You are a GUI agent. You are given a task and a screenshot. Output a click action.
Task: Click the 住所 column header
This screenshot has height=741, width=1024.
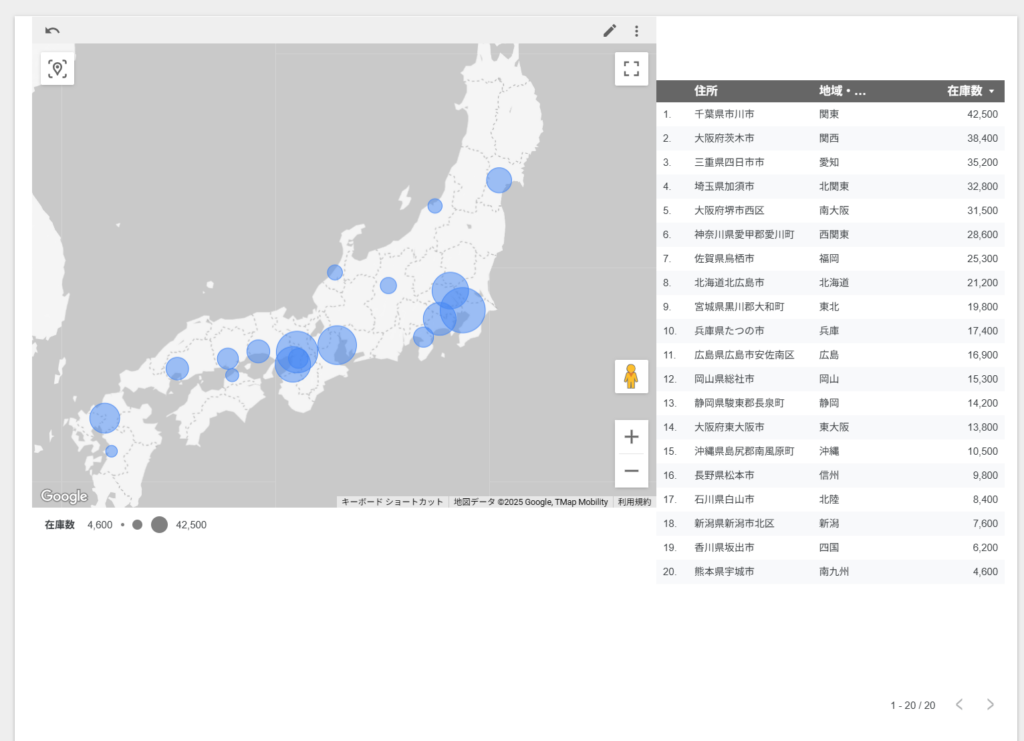pos(706,91)
